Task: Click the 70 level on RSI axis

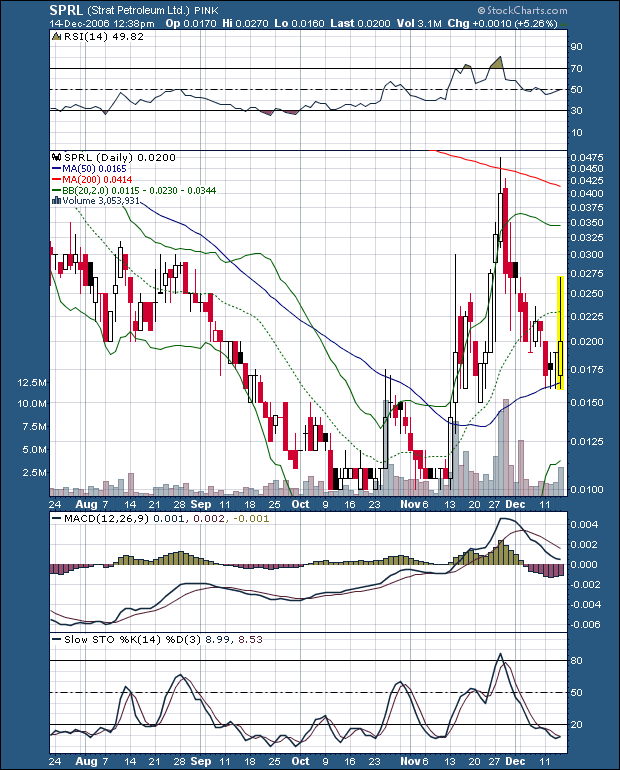Action: (x=576, y=69)
